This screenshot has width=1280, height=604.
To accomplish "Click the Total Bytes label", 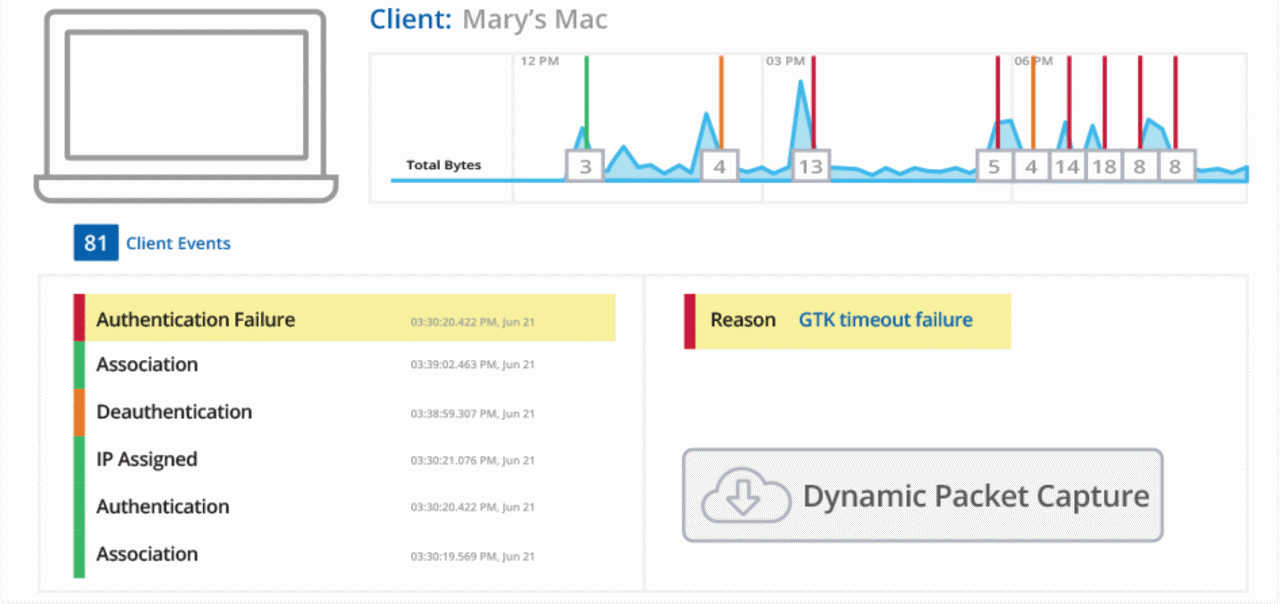I will pyautogui.click(x=443, y=165).
